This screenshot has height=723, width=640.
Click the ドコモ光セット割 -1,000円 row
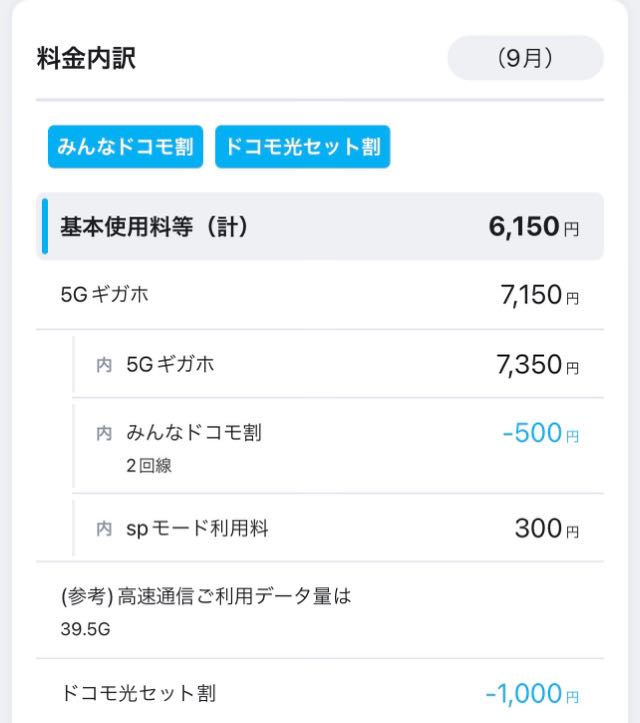pyautogui.click(x=320, y=693)
